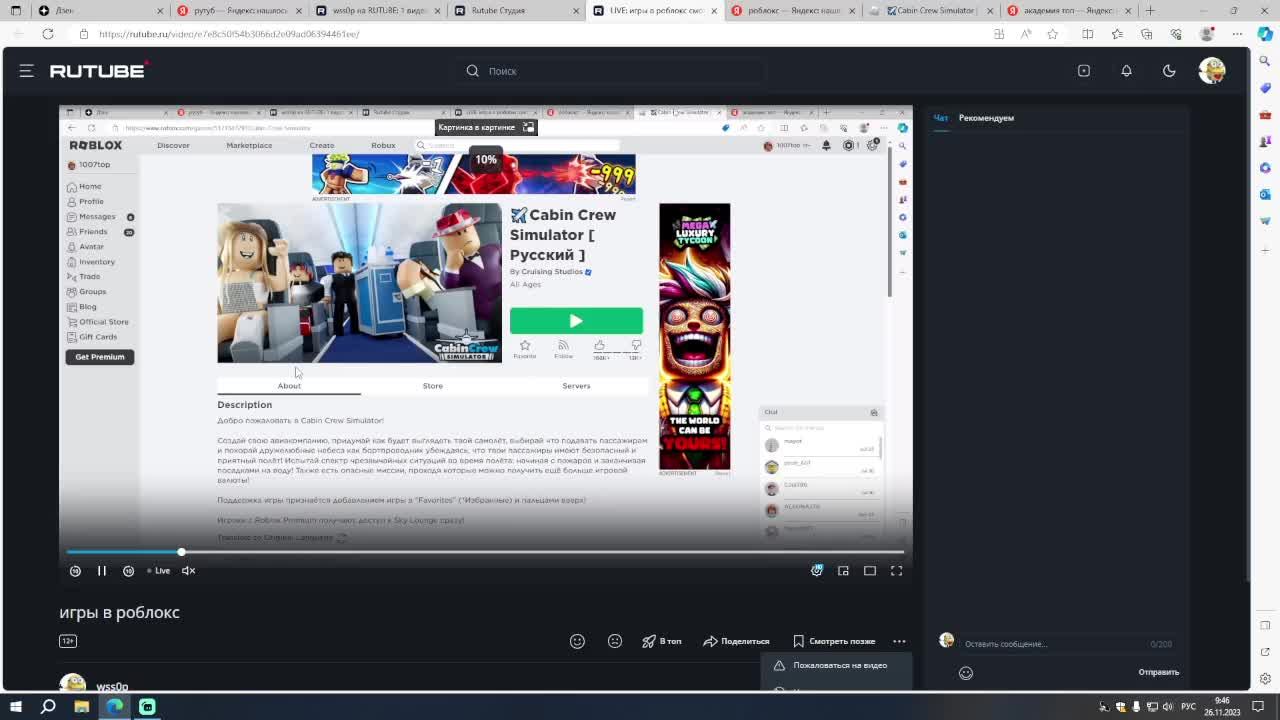
Task: Add page to browser favorites star
Action: 1052,34
